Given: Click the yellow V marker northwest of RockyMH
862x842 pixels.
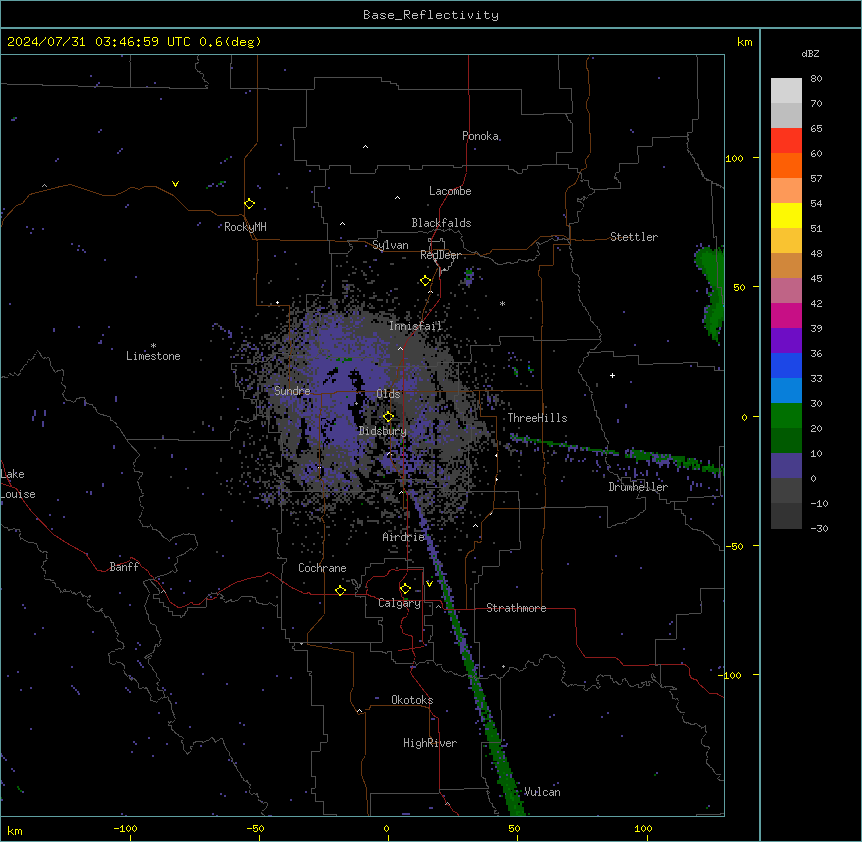Looking at the screenshot, I should click(x=175, y=184).
